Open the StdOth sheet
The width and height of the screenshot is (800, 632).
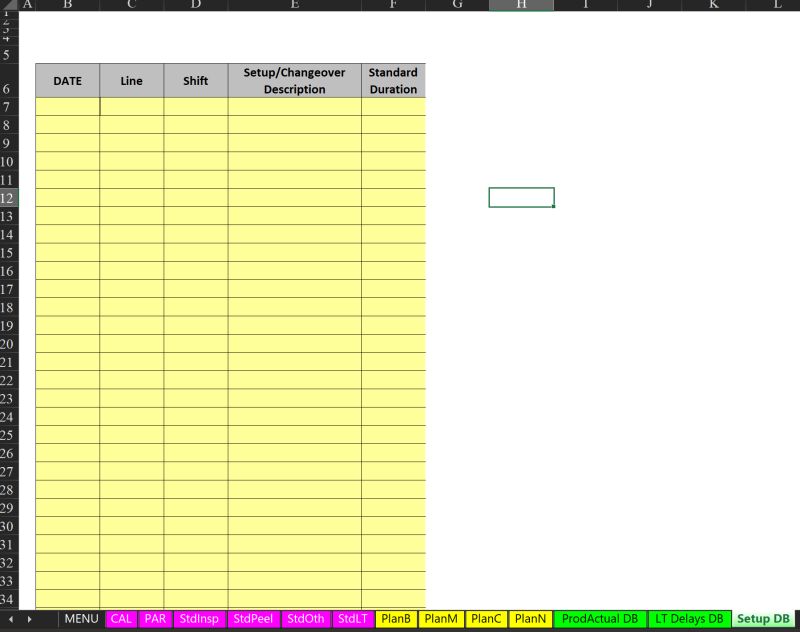click(x=305, y=618)
